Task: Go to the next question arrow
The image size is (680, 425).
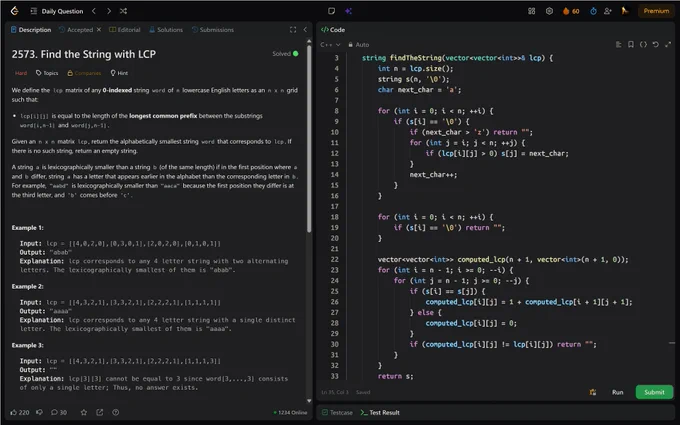Action: (x=109, y=11)
